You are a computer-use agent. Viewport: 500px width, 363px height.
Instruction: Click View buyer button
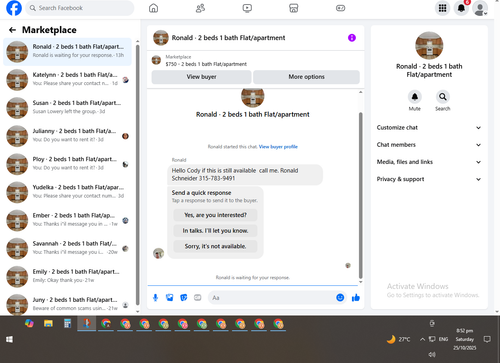pos(201,77)
